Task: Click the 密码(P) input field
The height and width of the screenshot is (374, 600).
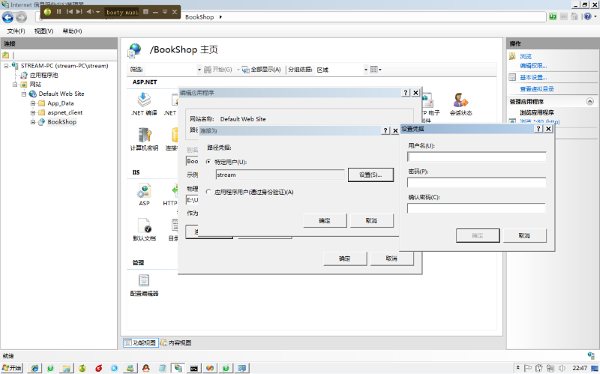Action: coord(476,183)
